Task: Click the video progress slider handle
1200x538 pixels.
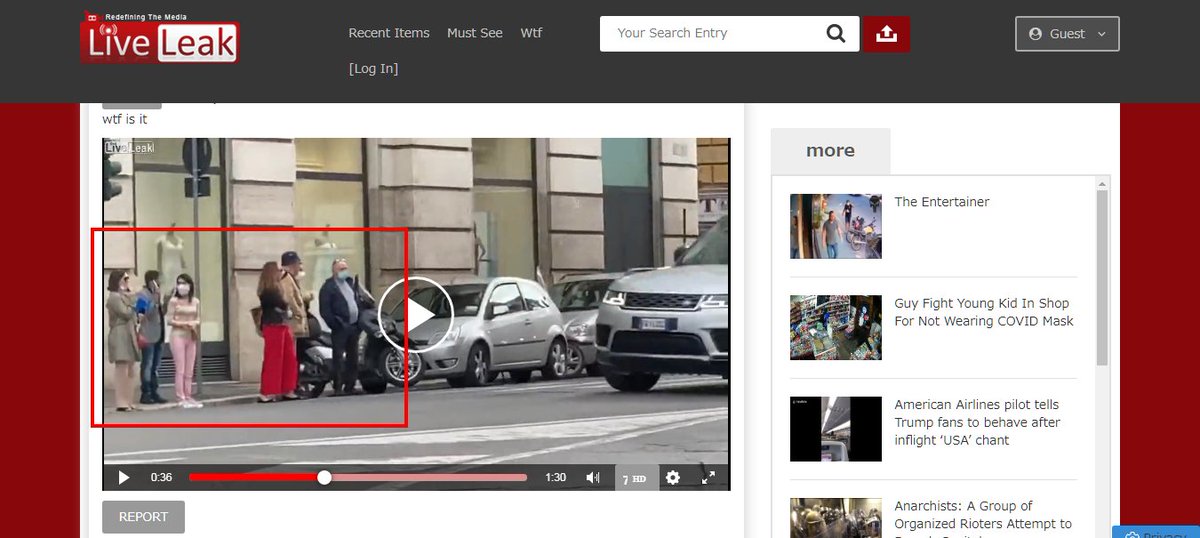Action: [x=324, y=478]
